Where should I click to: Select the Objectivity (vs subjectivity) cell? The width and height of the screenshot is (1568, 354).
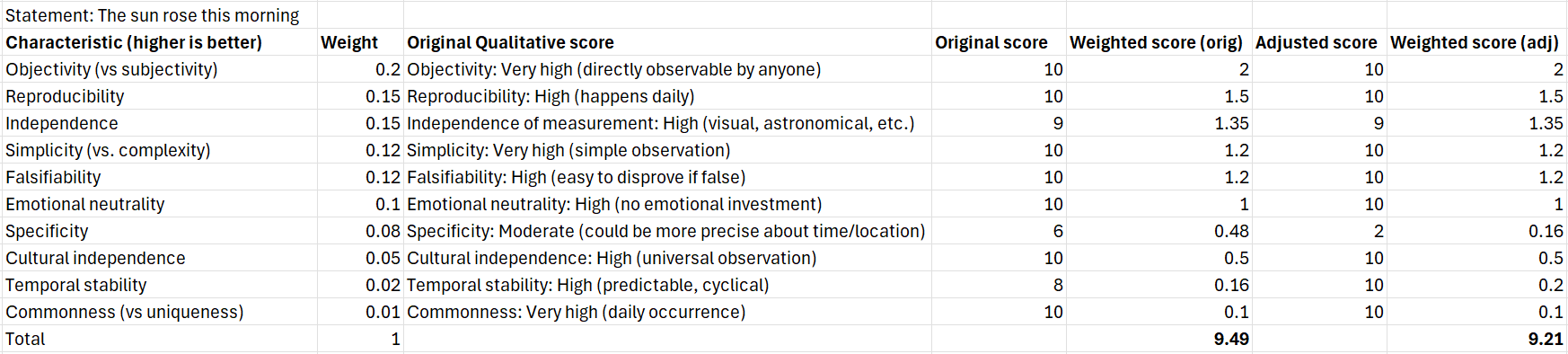(x=159, y=69)
